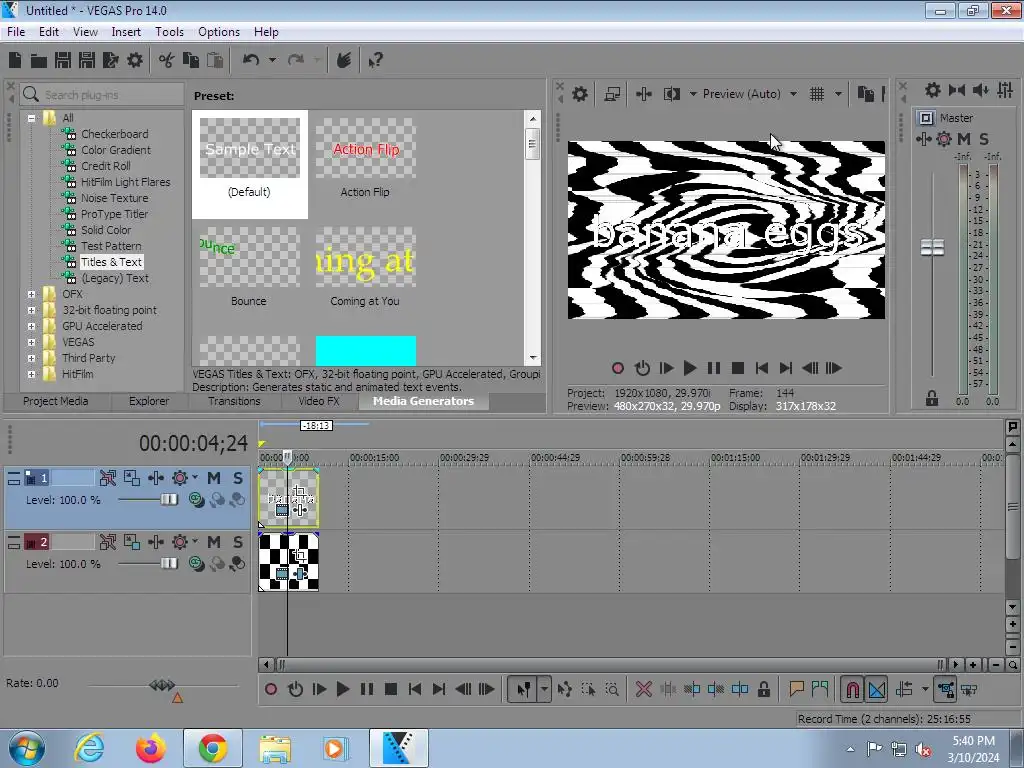Open the Overlays grid dropdown arrow
The image size is (1024, 768).
click(839, 94)
